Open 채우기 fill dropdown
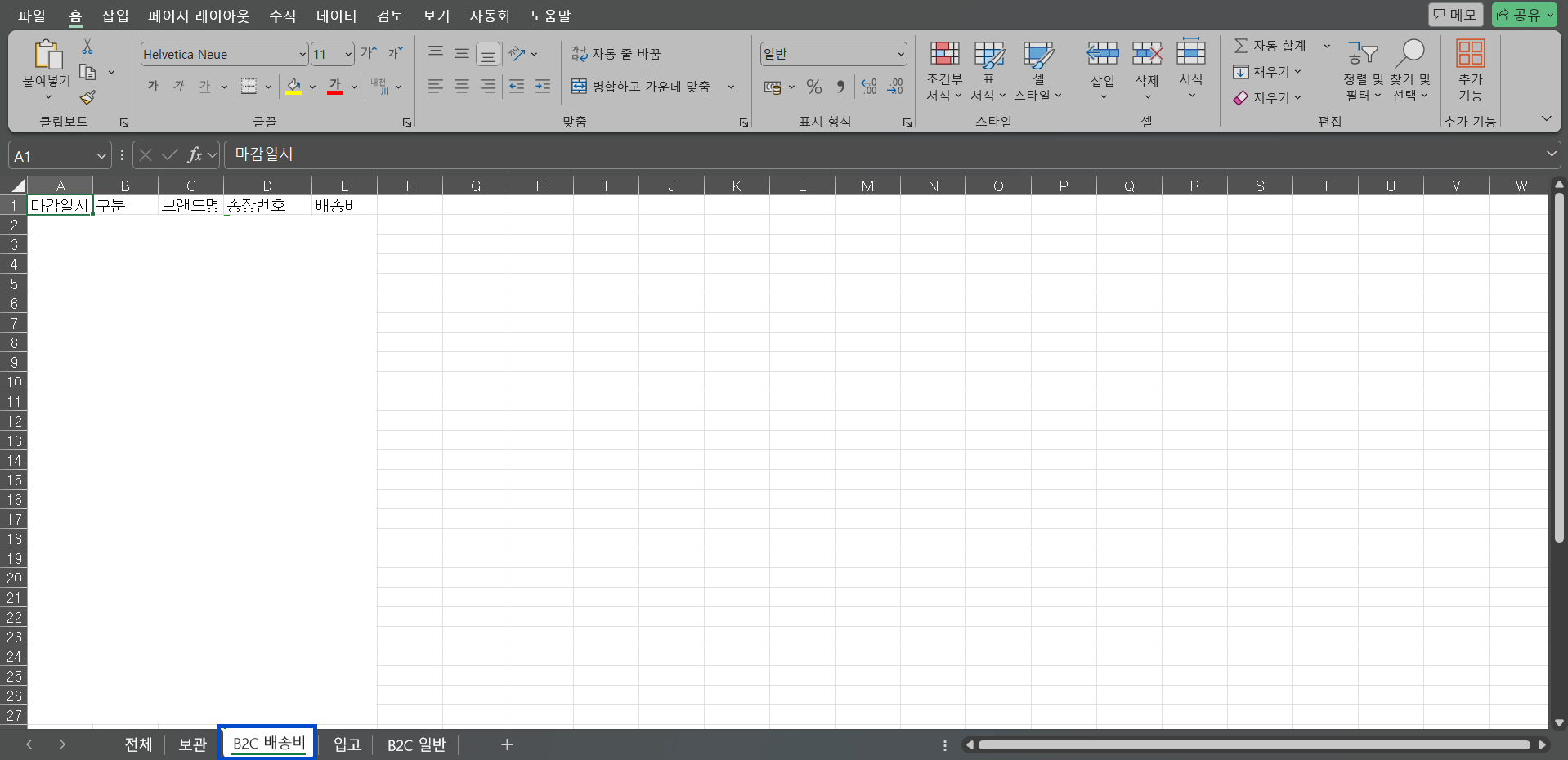 pyautogui.click(x=1266, y=72)
